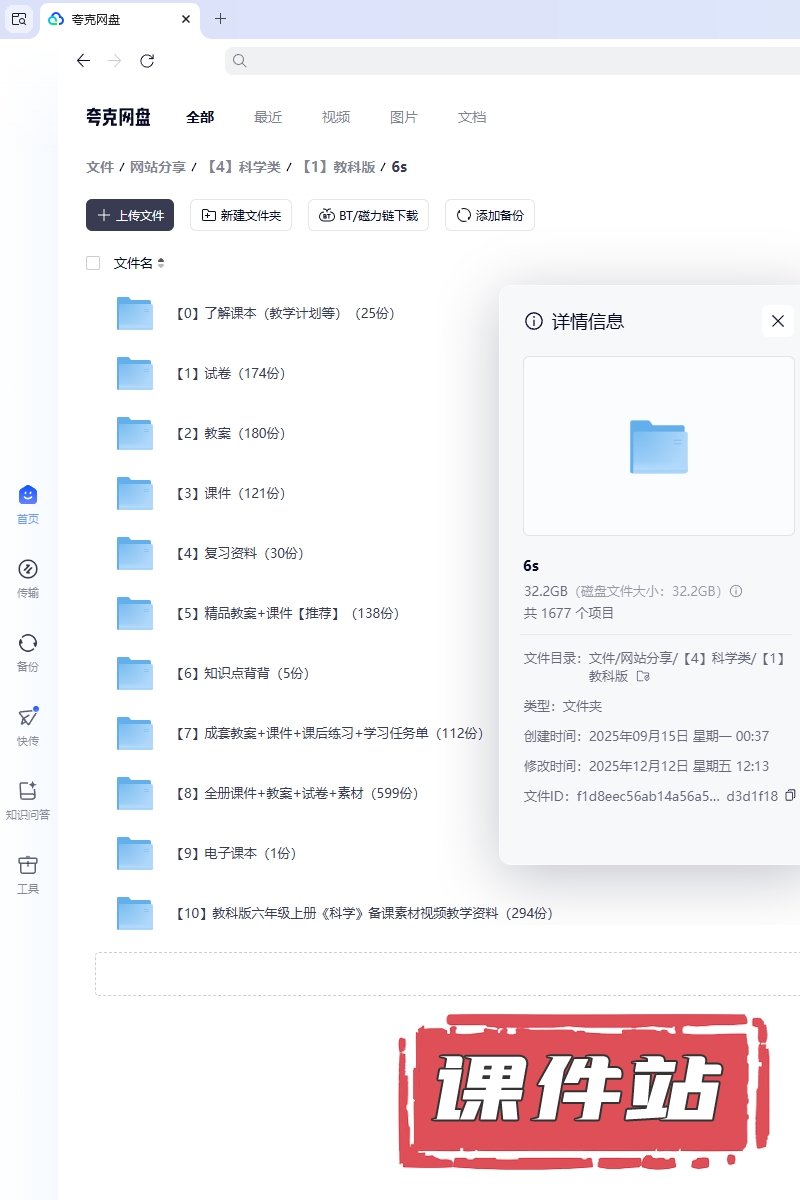The width and height of the screenshot is (800, 1200).
Task: Switch to the 图片 tab
Action: pyautogui.click(x=404, y=117)
